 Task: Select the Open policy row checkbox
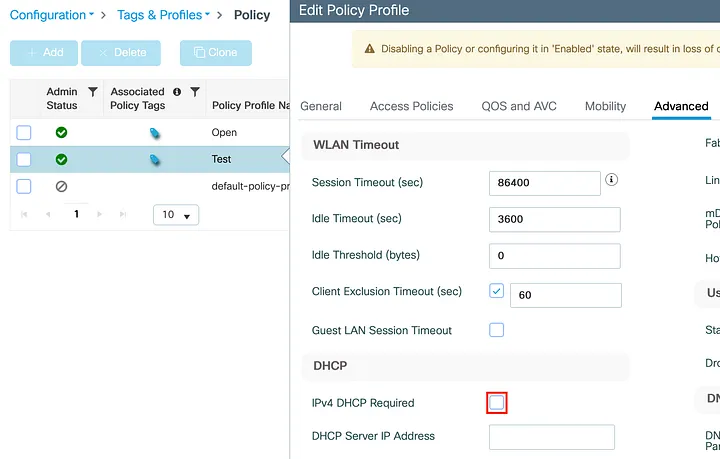pyautogui.click(x=24, y=133)
